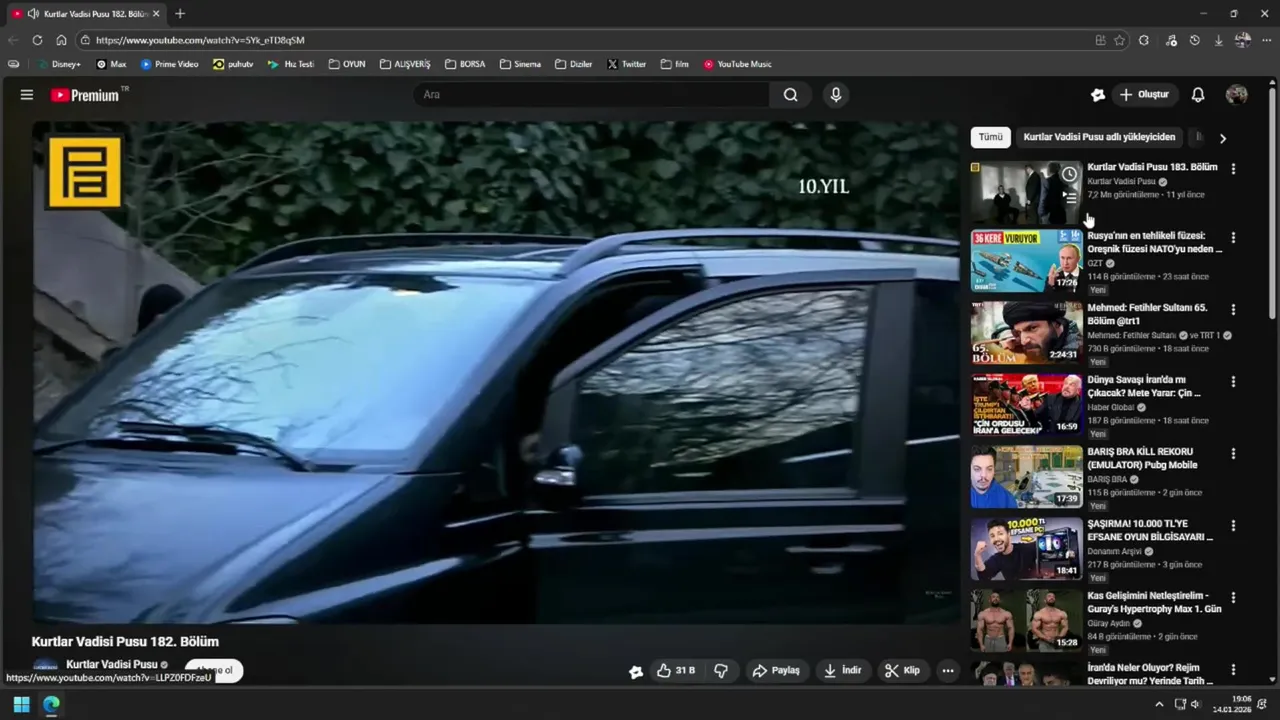Select the Tümü filter chip
The height and width of the screenshot is (720, 1280).
990,137
